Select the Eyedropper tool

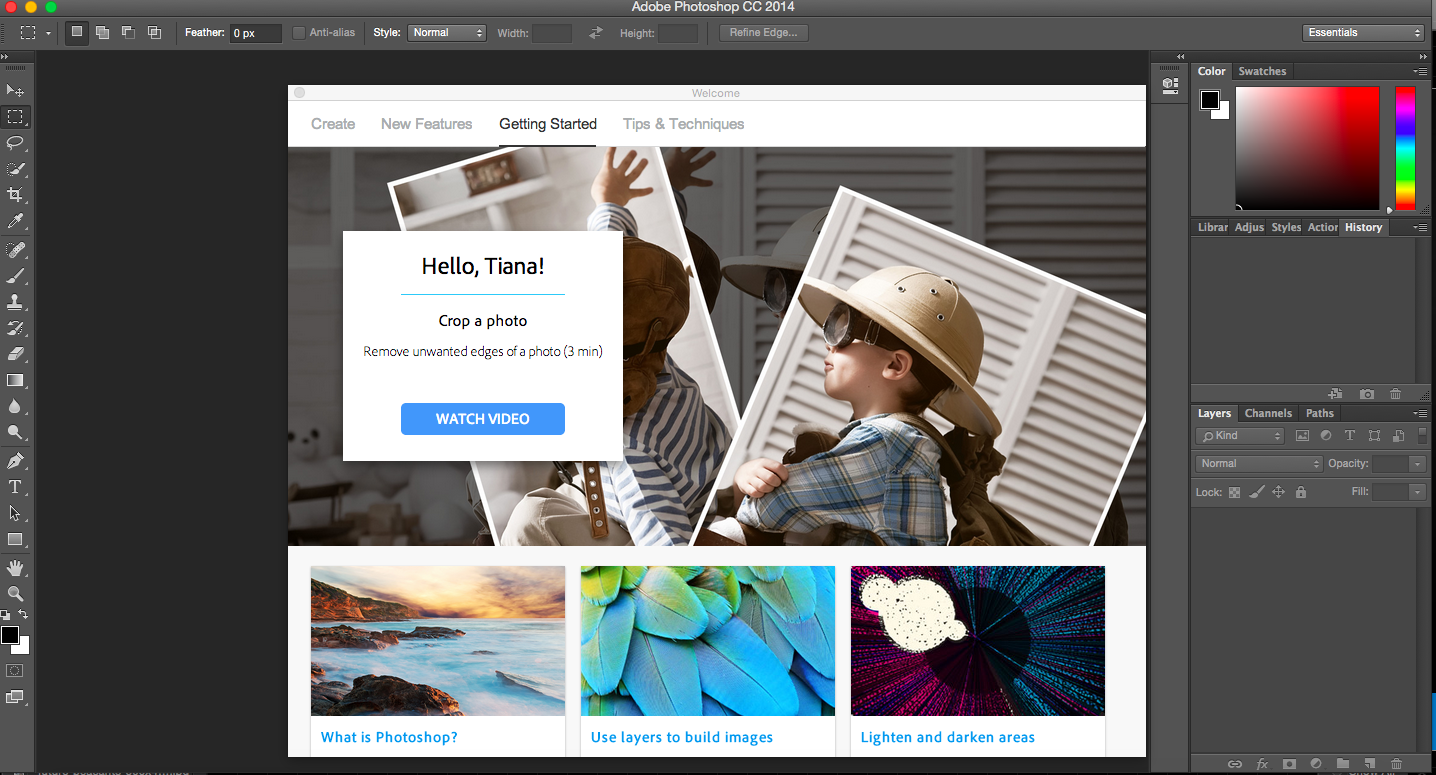click(15, 221)
